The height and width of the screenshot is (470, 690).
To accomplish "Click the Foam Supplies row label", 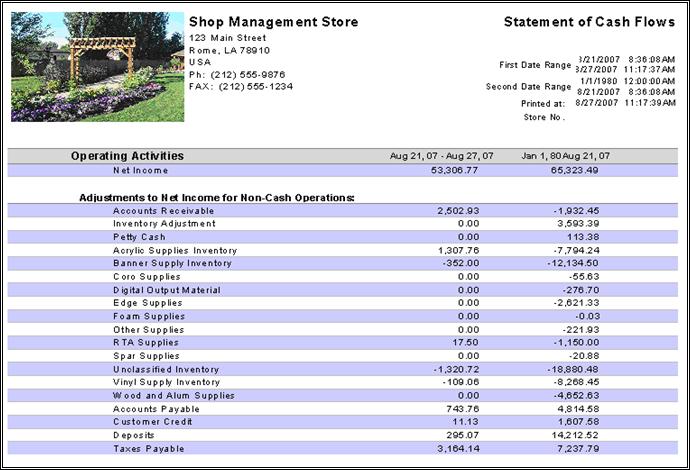I will click(149, 316).
